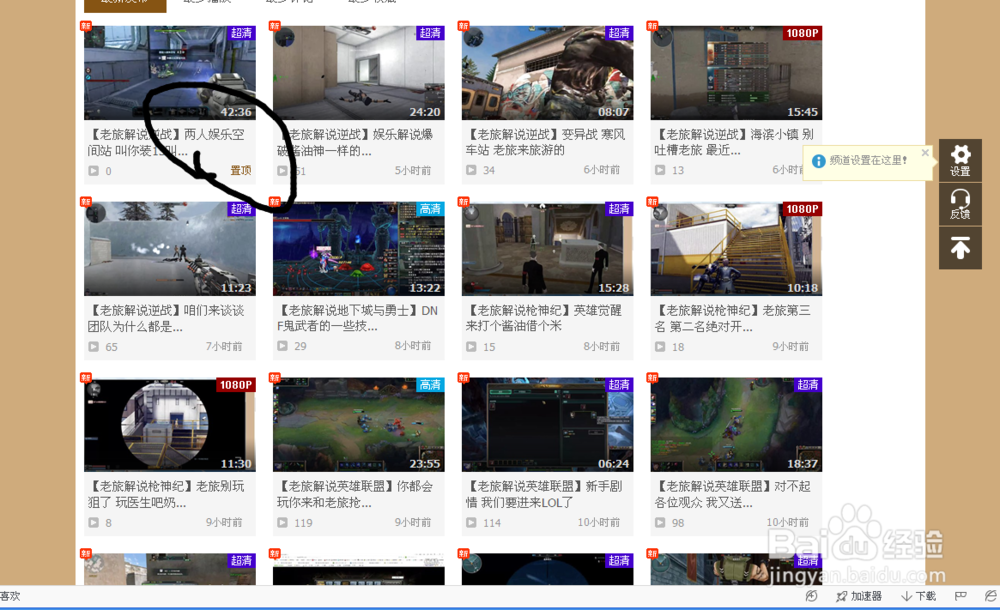Open the 18:37 对不起各位观众 video thumbnail
This screenshot has height=610, width=1000.
(736, 425)
